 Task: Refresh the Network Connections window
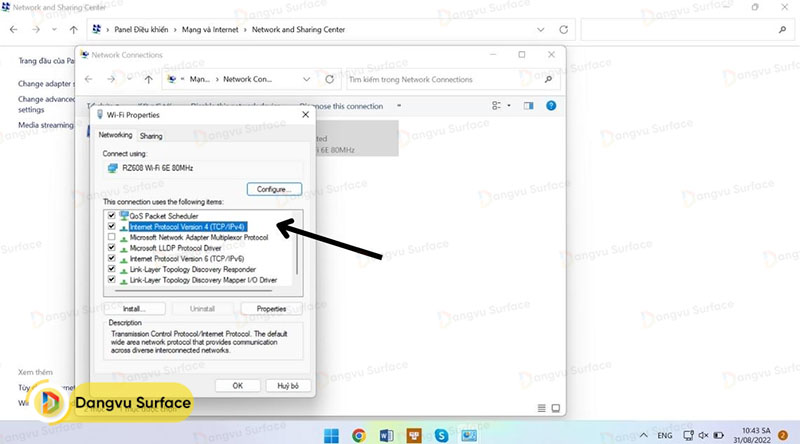click(330, 79)
